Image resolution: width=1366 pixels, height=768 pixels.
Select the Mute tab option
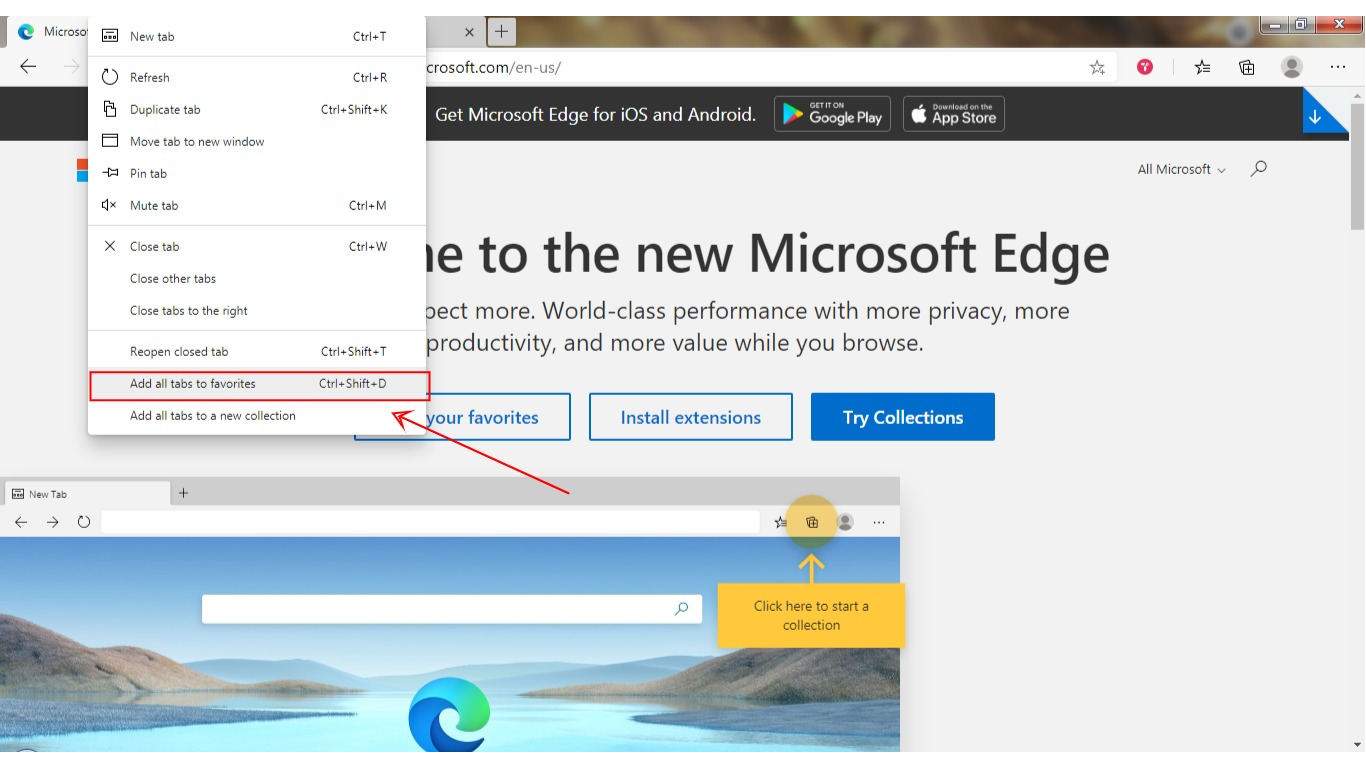[257, 205]
